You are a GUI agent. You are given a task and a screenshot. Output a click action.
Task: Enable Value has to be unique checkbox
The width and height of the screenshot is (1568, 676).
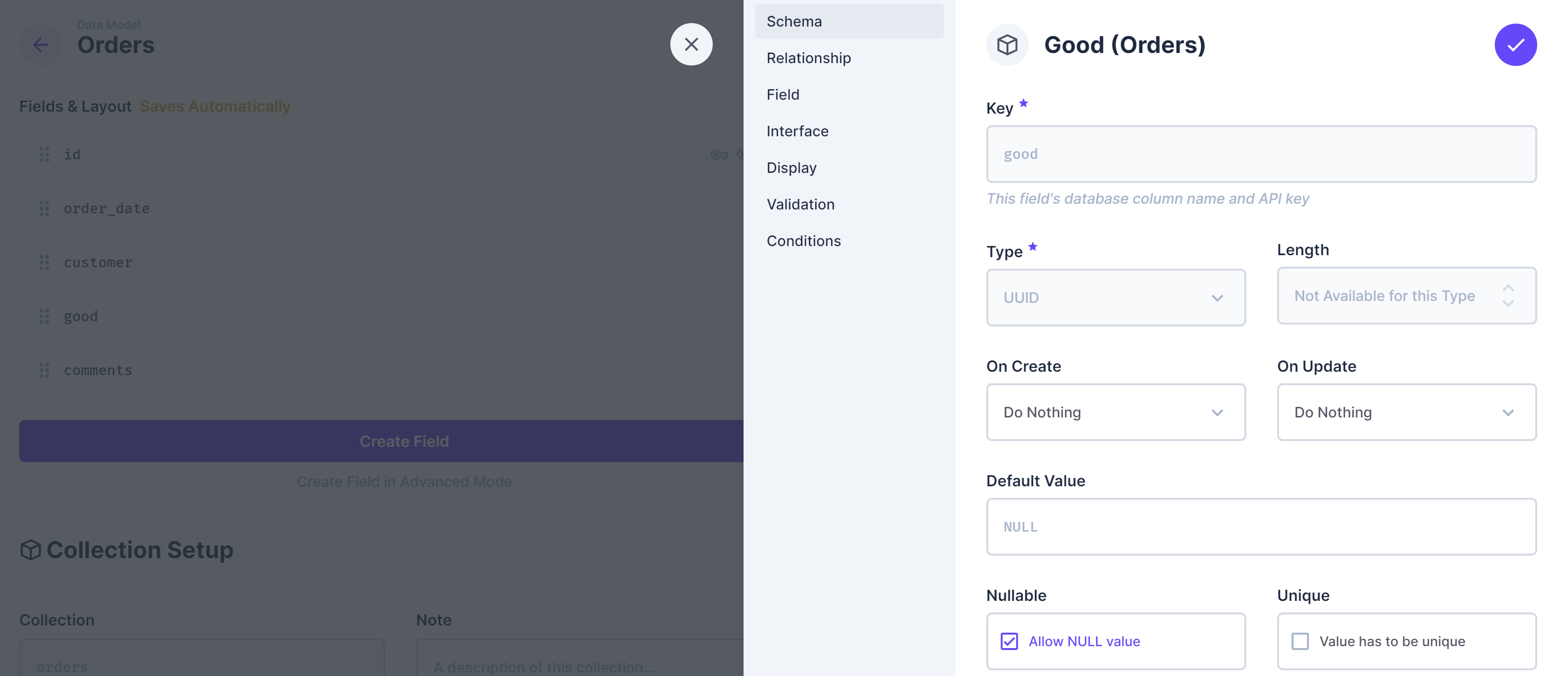pos(1300,641)
